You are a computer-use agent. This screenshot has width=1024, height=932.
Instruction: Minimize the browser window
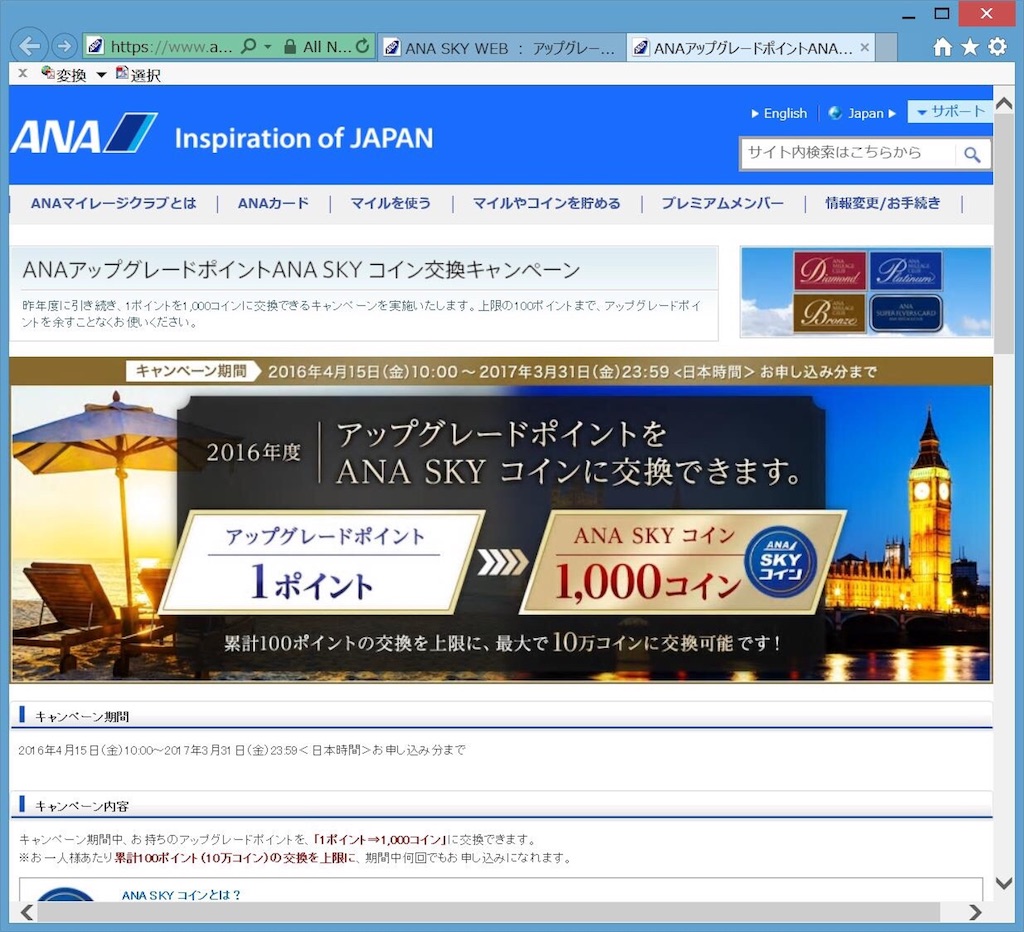coord(908,16)
